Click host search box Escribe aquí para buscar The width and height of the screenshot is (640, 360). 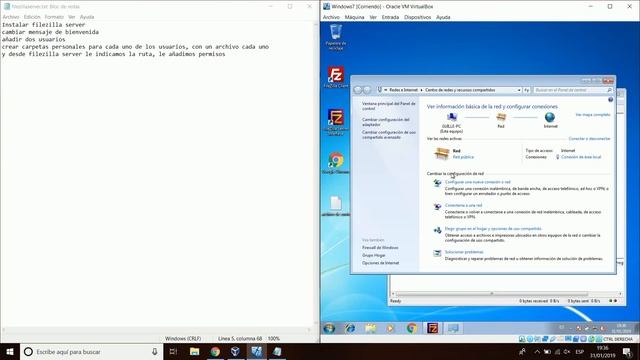[90, 352]
